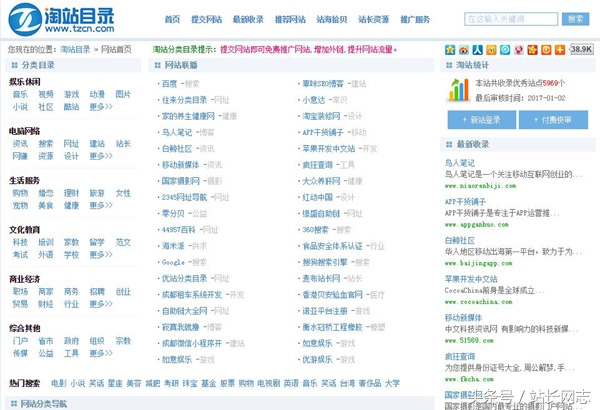Open the 站长资源 nav item
The height and width of the screenshot is (410, 600).
pyautogui.click(x=373, y=19)
